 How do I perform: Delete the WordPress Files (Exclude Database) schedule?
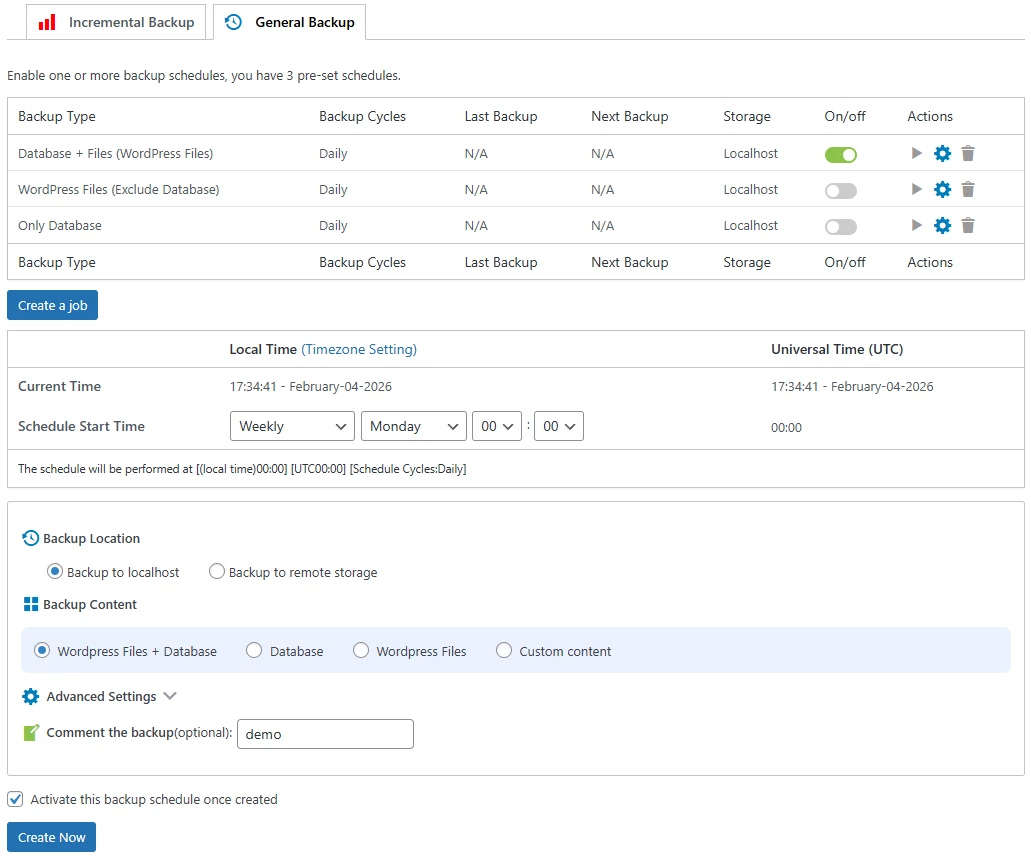[x=967, y=189]
